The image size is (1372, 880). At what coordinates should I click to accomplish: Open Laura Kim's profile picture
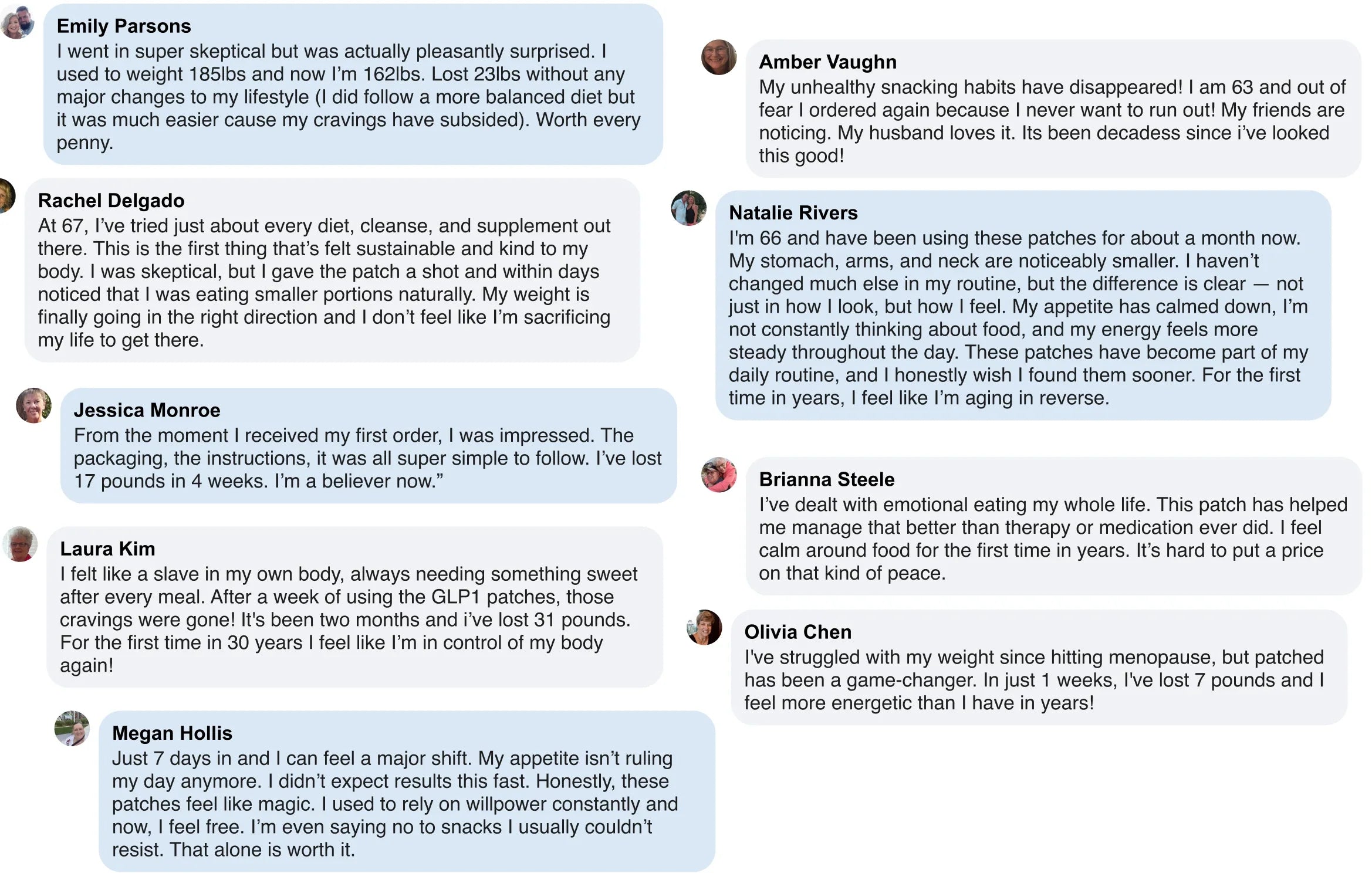21,544
